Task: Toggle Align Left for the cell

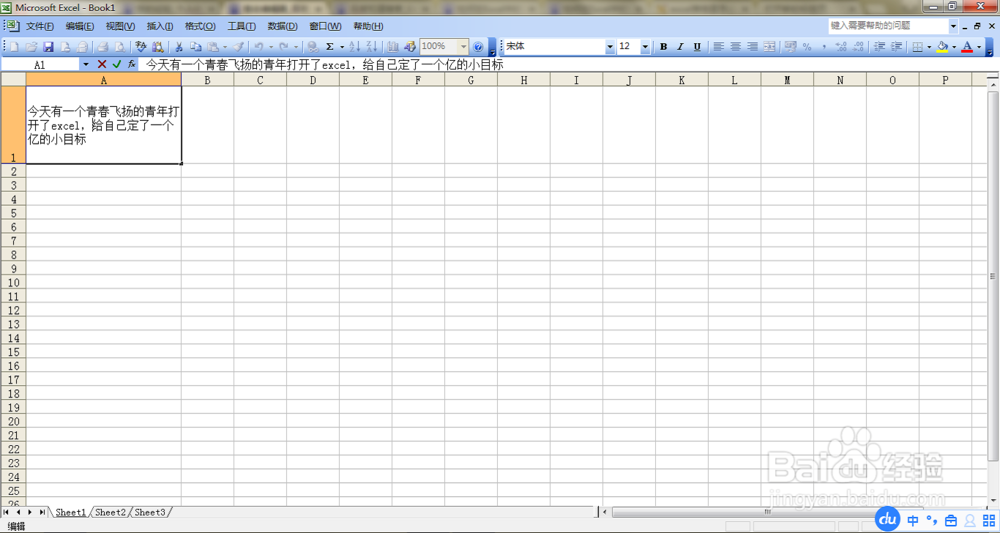Action: click(x=719, y=47)
